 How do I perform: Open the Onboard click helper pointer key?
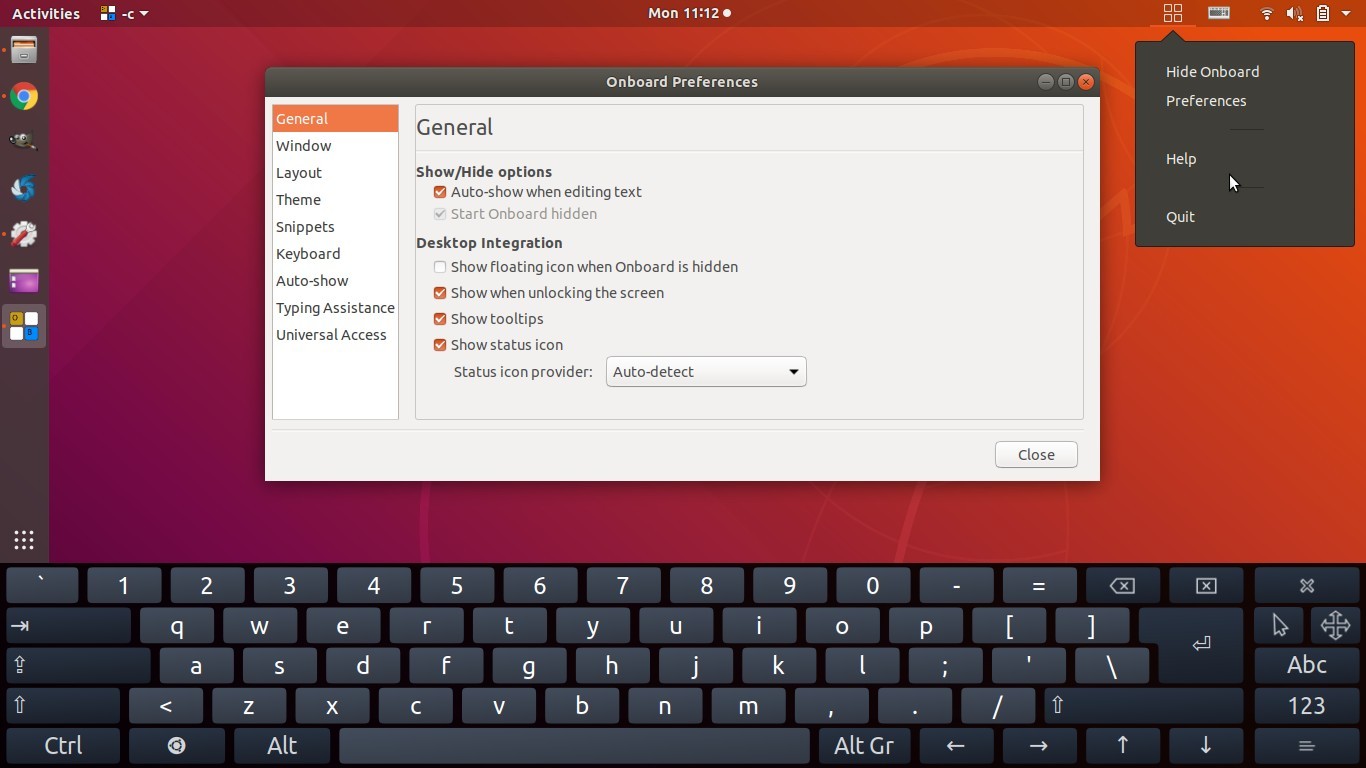pyautogui.click(x=1280, y=626)
